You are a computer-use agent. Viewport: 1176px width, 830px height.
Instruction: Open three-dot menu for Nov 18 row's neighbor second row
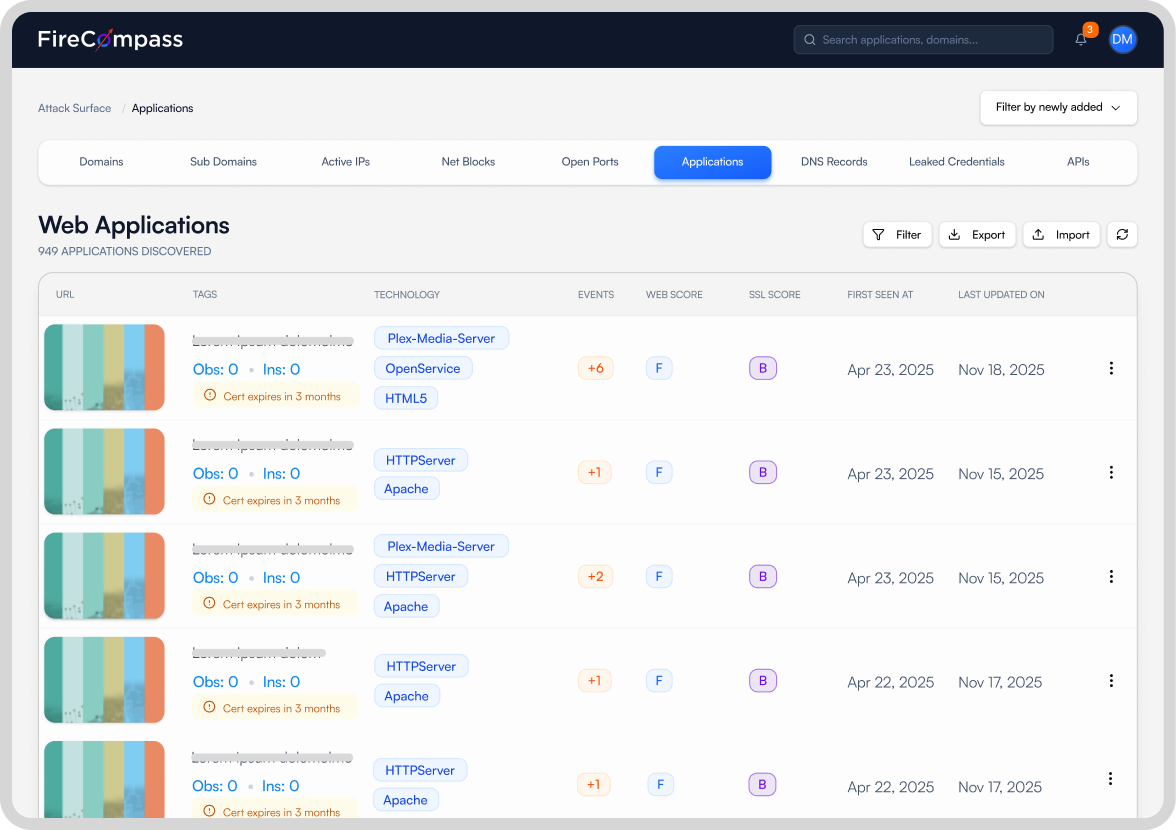(1111, 473)
